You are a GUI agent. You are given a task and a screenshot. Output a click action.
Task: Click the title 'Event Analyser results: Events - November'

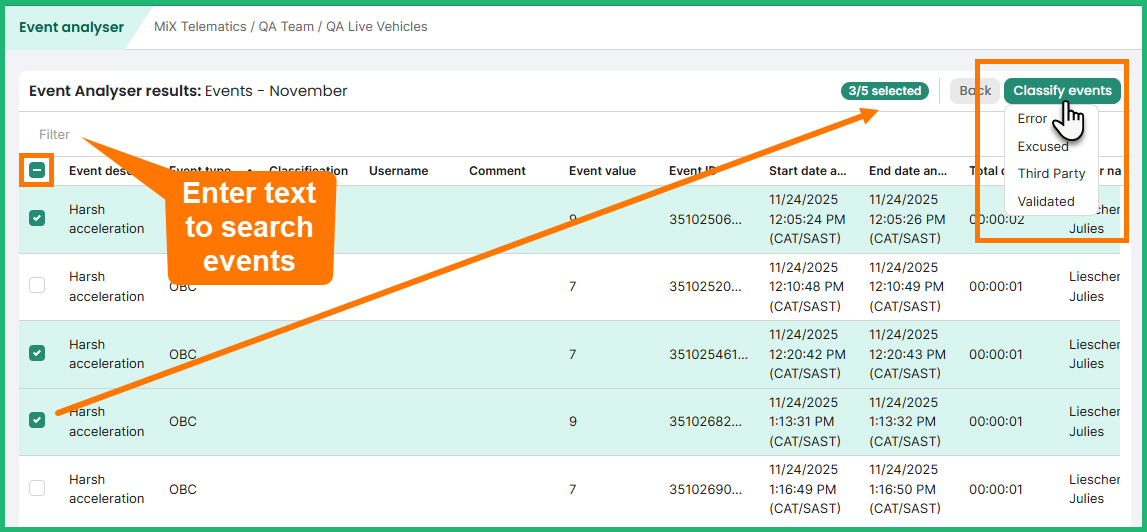[188, 91]
